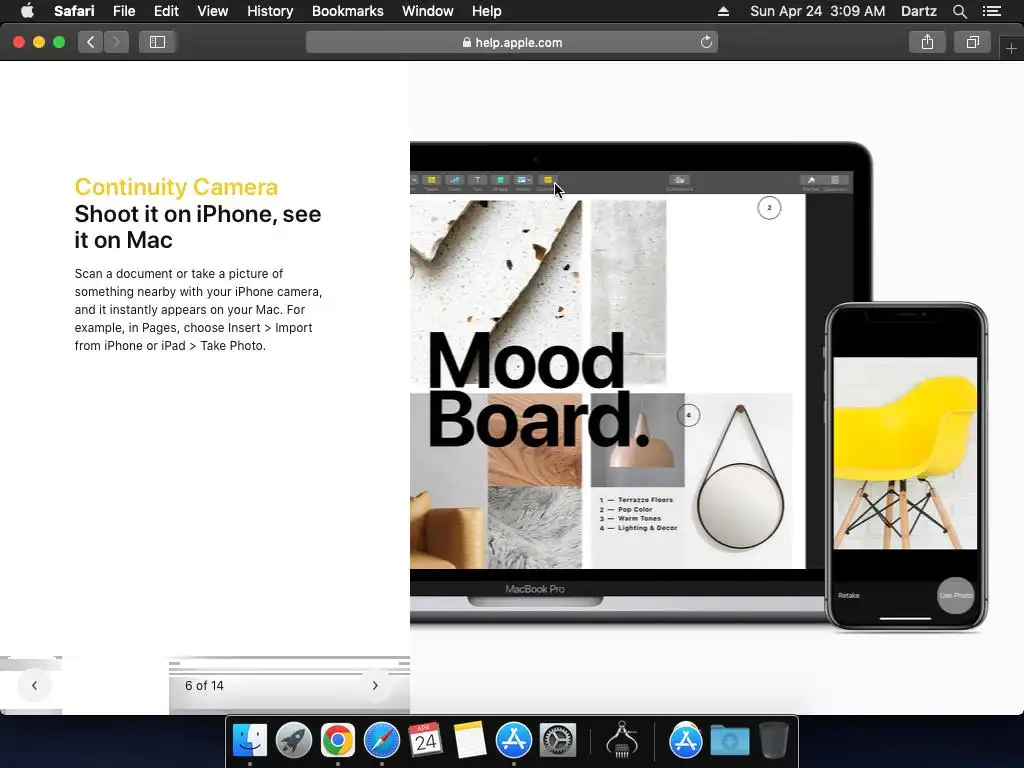Go forward in Safari history
1024x768 pixels.
(x=116, y=42)
